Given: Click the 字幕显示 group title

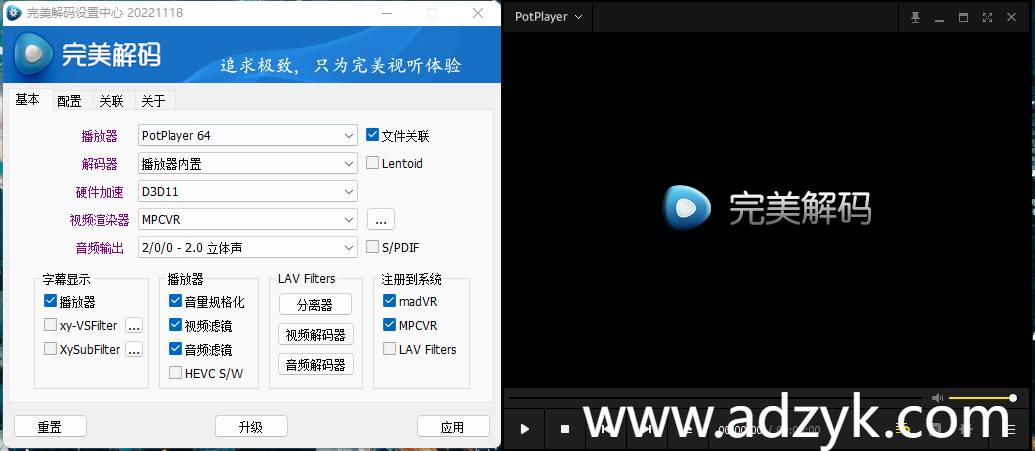Looking at the screenshot, I should 66,279.
